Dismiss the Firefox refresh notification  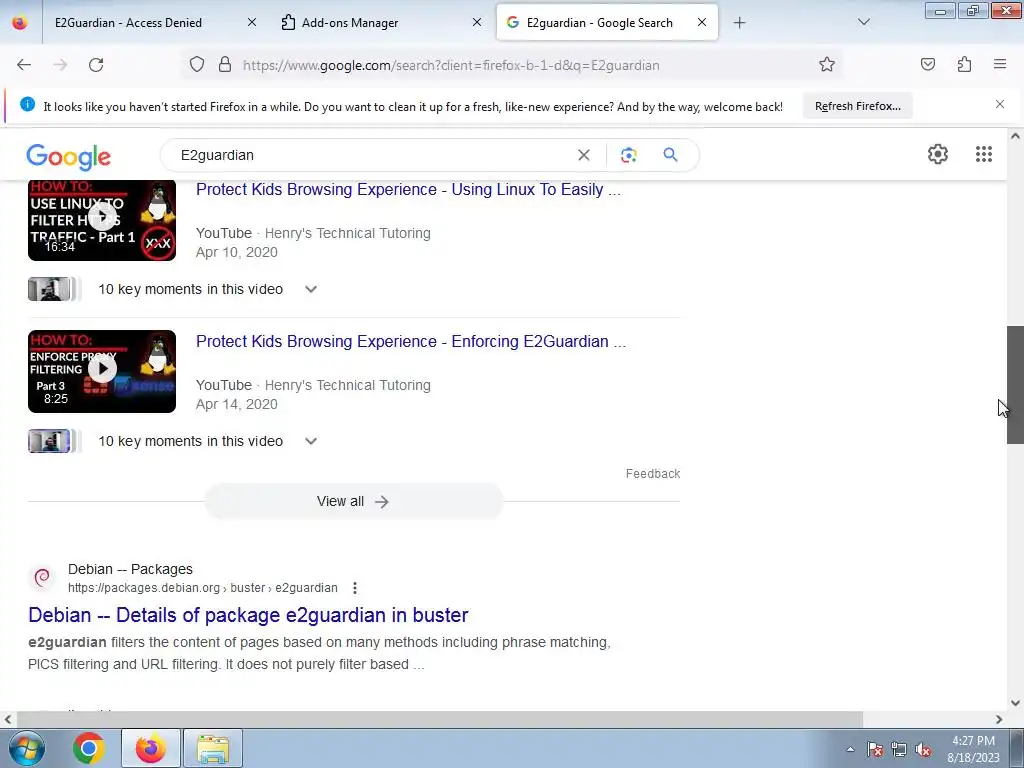click(x=1000, y=104)
